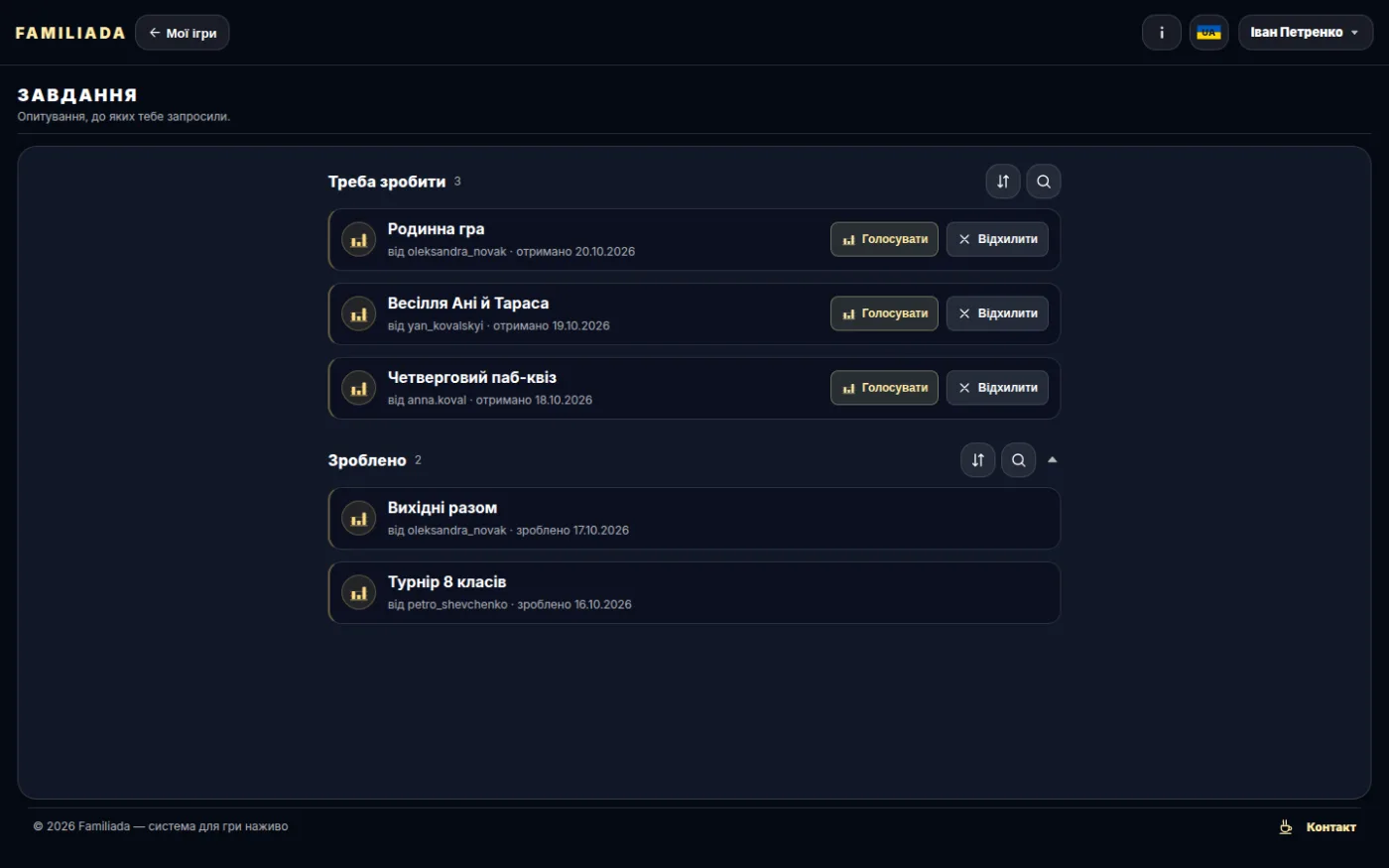The width and height of the screenshot is (1389, 868).
Task: Select the Родинна гра title
Action: pos(436,229)
